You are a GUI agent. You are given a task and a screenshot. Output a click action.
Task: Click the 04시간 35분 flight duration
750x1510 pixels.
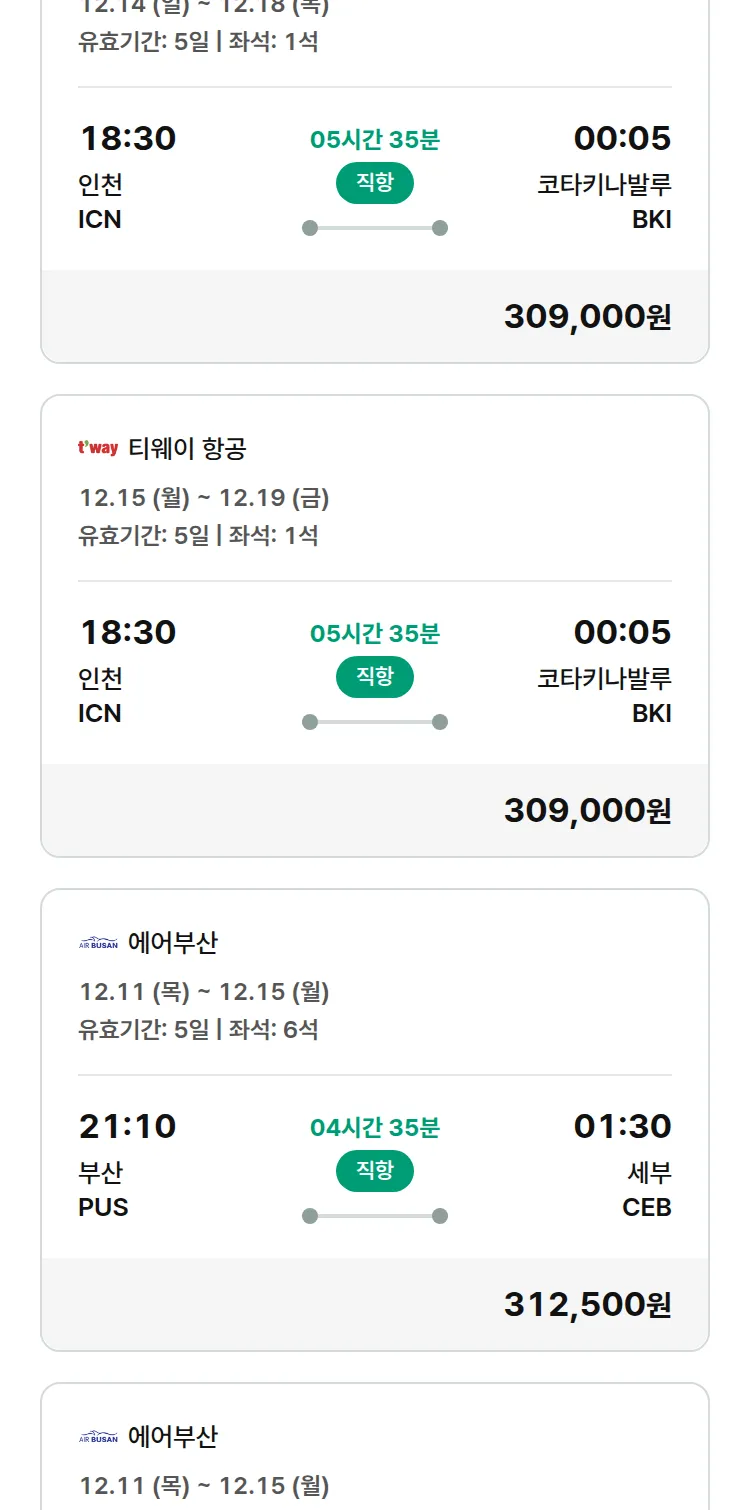click(x=375, y=1128)
